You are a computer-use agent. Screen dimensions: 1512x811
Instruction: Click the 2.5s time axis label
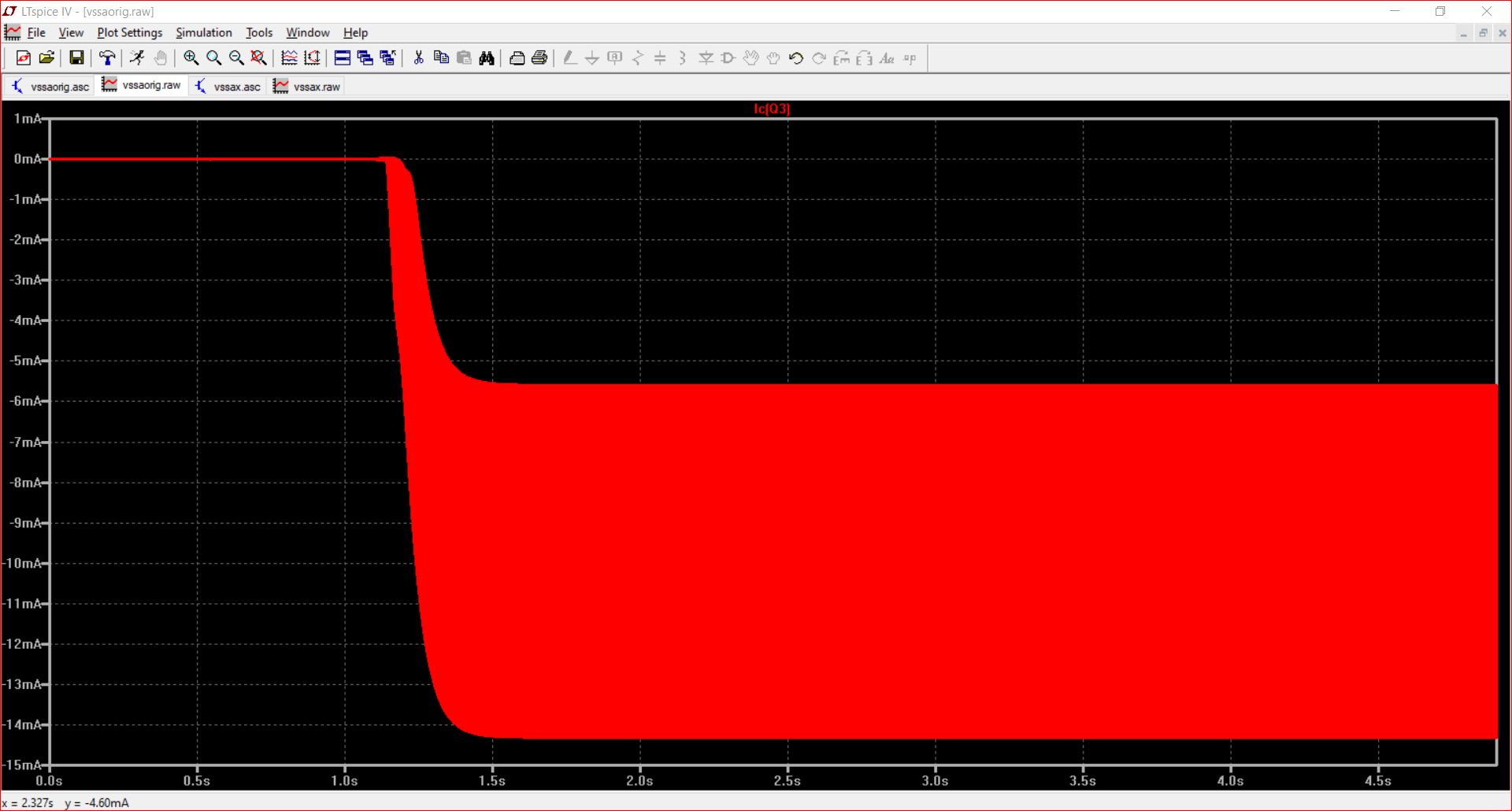tap(787, 780)
